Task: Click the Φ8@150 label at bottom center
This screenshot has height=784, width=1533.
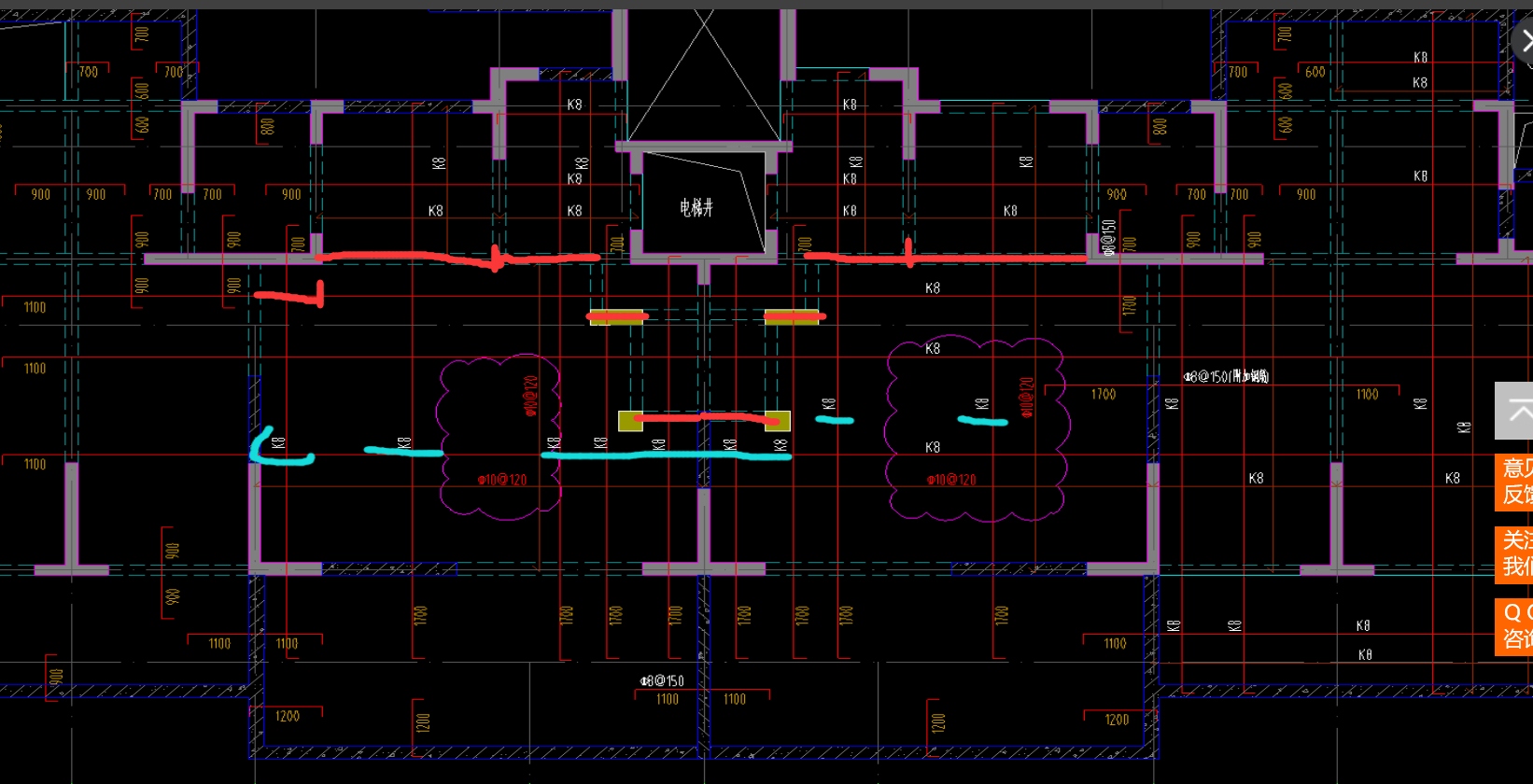Action: [662, 681]
